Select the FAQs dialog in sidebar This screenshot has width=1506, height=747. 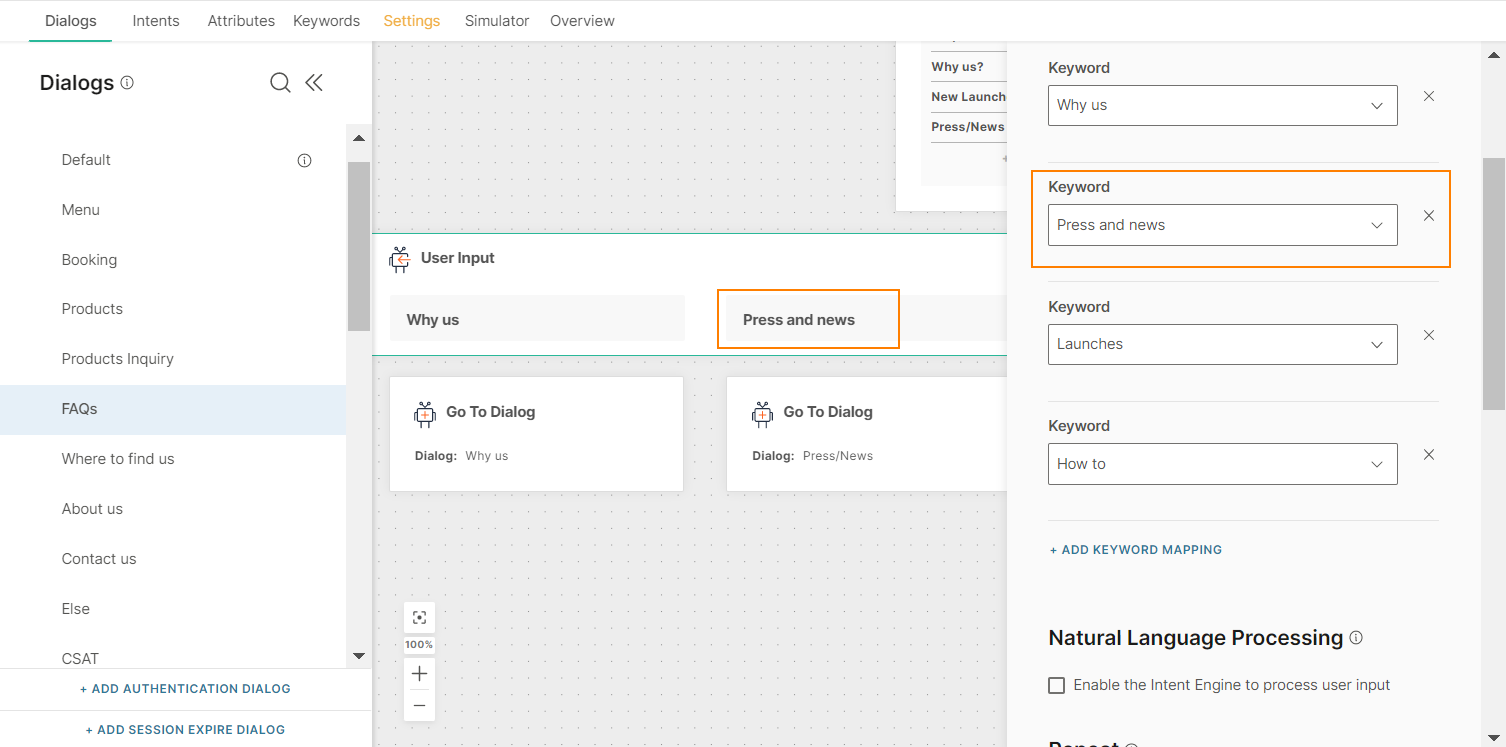pos(79,408)
